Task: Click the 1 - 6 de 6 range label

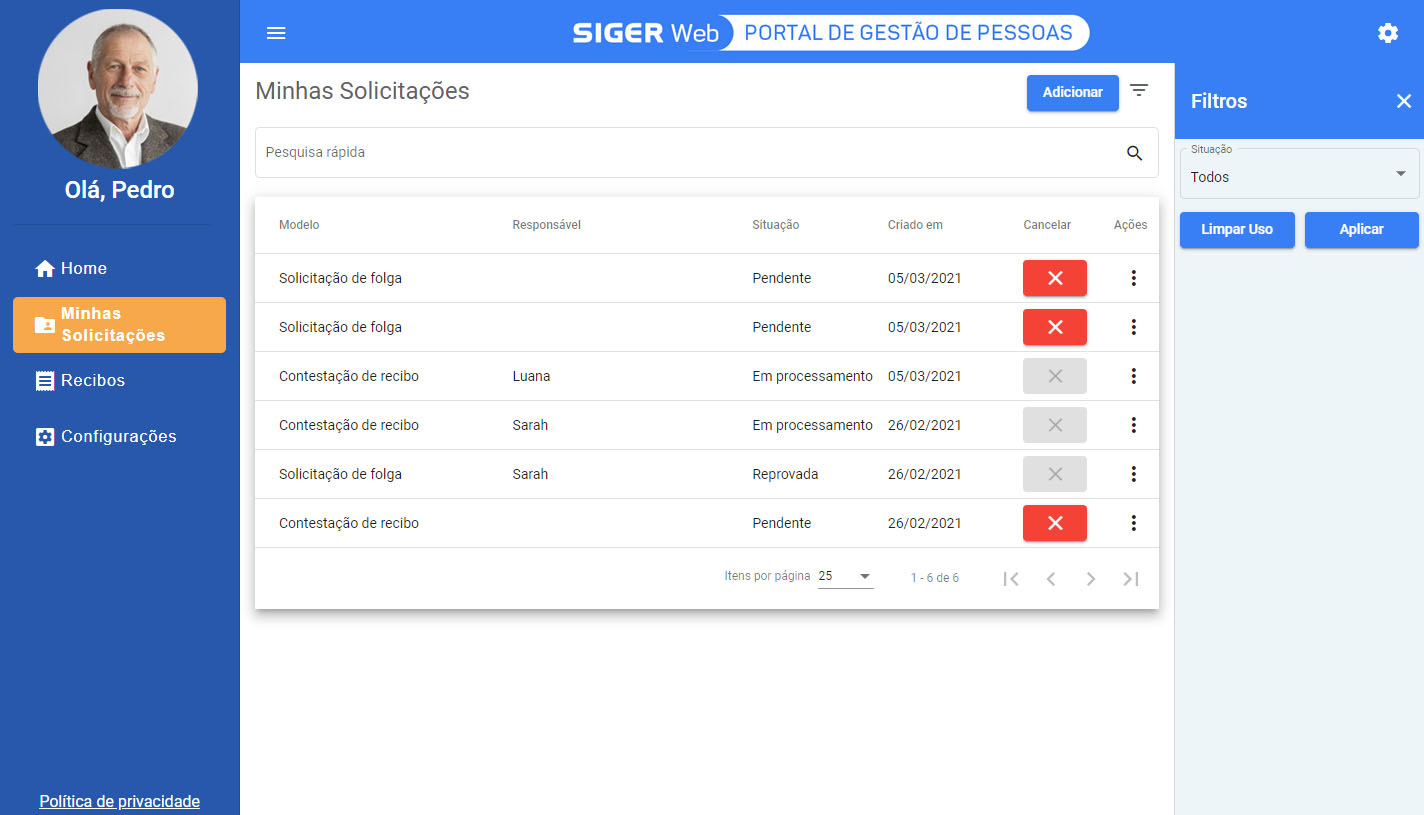Action: (935, 578)
